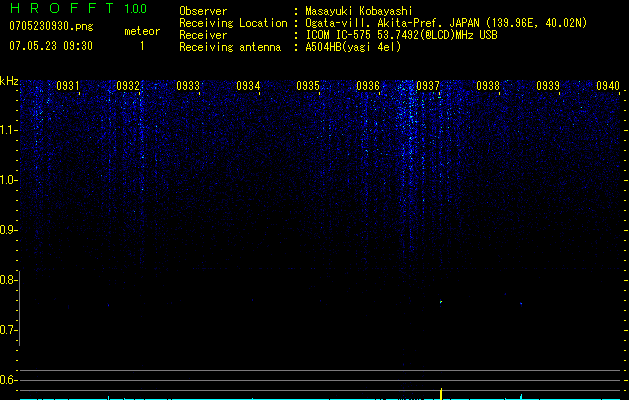This screenshot has height=400, width=629.
Task: Select antenna text A504HB(yagi 4el)
Action: tap(353, 47)
